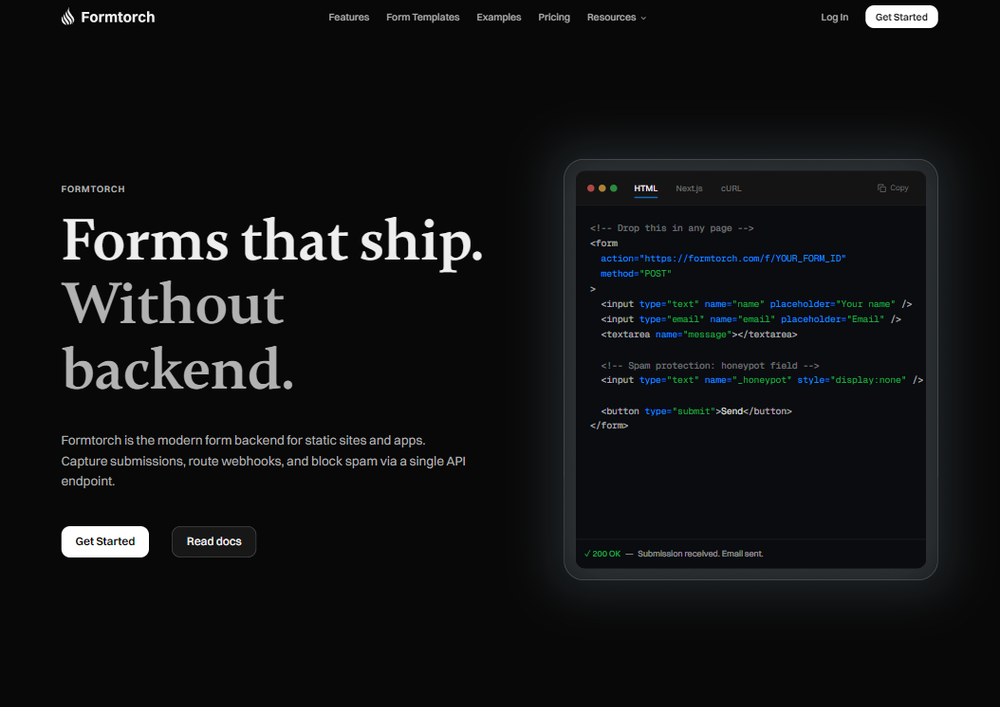Click the yellow window dot in the mockup
The height and width of the screenshot is (707, 1000).
(x=601, y=187)
